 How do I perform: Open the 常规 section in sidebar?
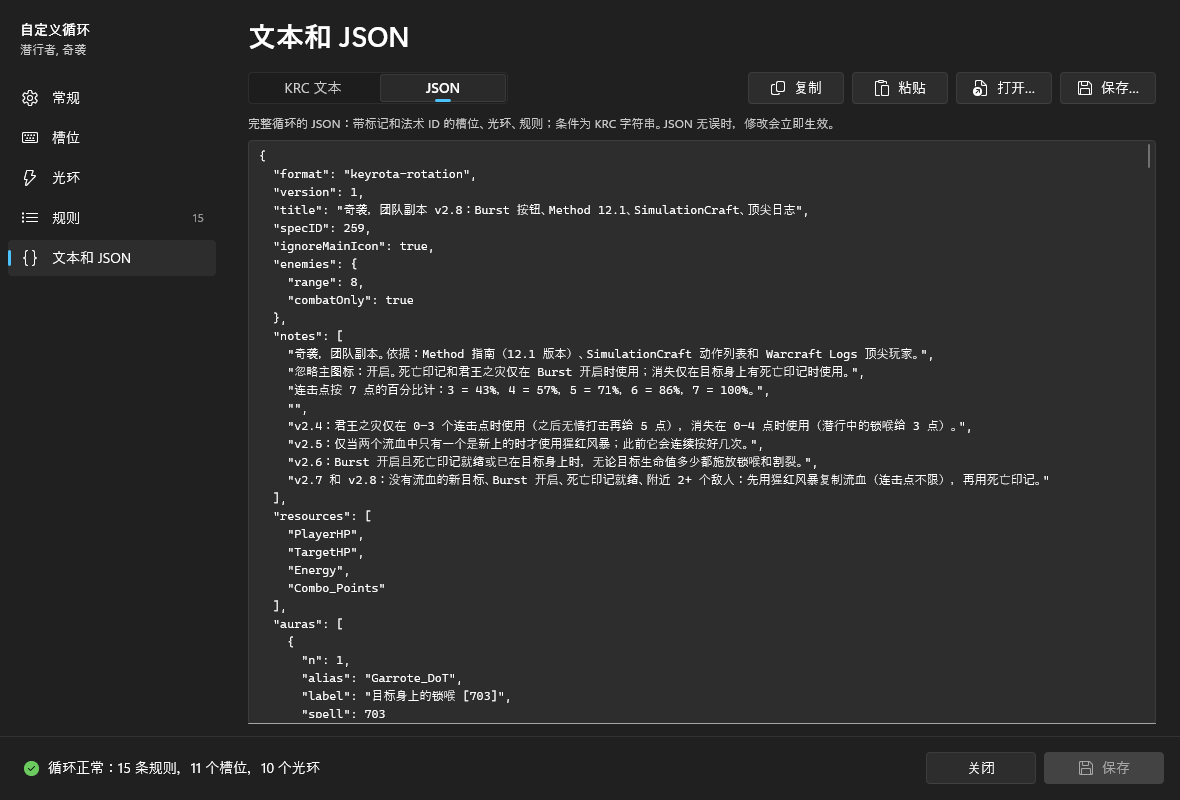tap(111, 98)
